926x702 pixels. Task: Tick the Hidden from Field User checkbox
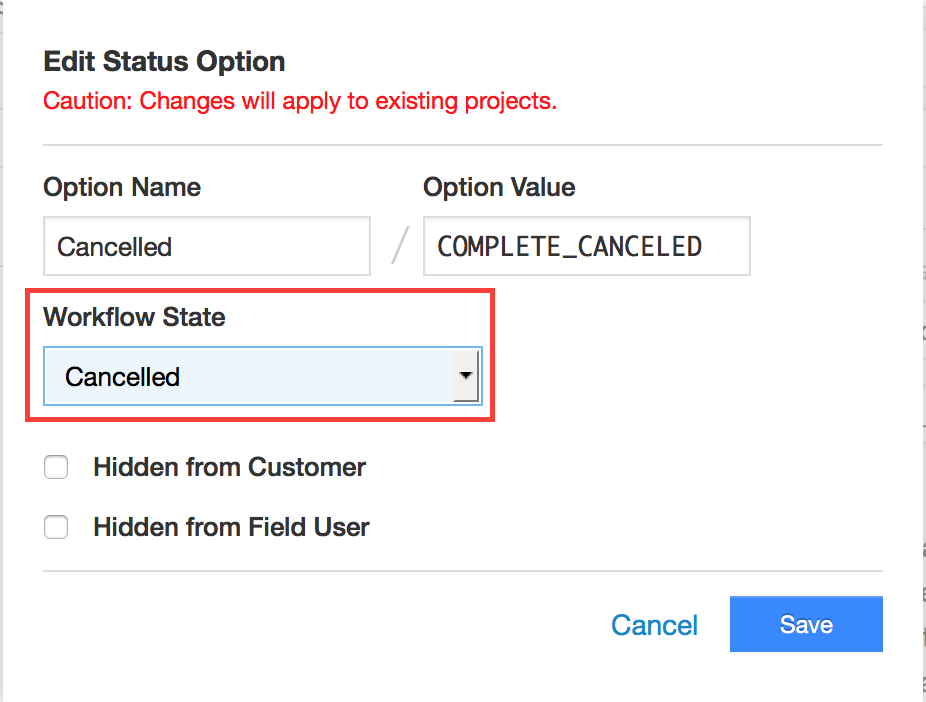click(x=56, y=527)
